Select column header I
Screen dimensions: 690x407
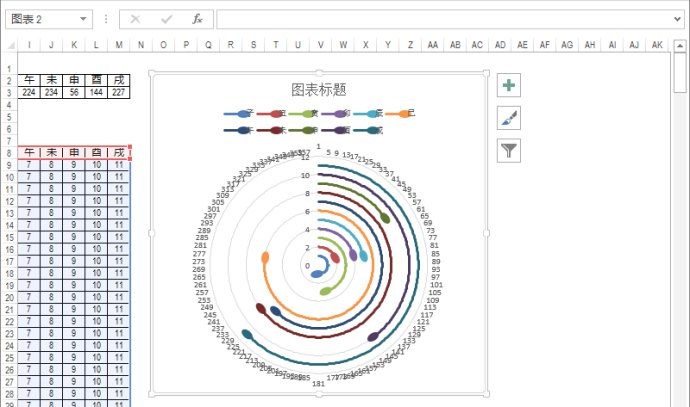pos(29,45)
